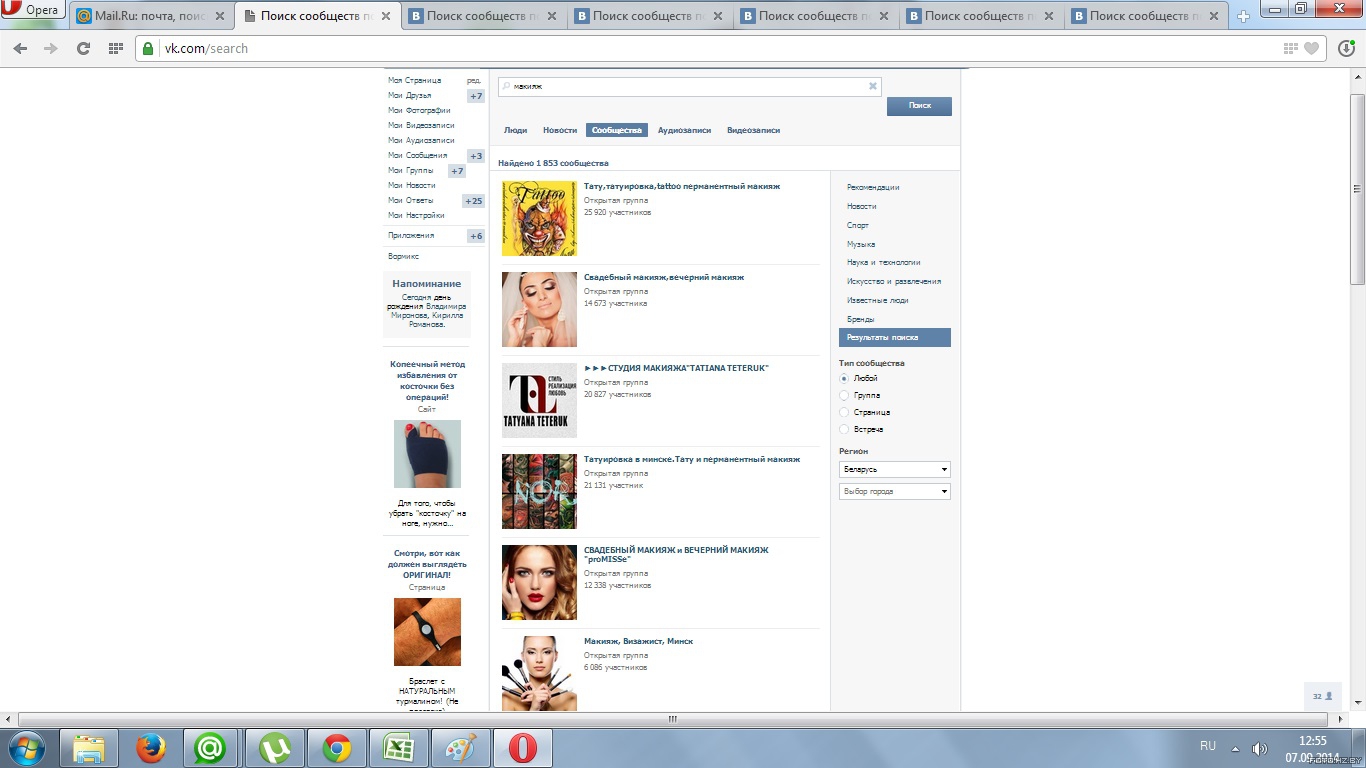Select Результаты поиска in the sidebar
This screenshot has height=768, width=1366.
[895, 337]
